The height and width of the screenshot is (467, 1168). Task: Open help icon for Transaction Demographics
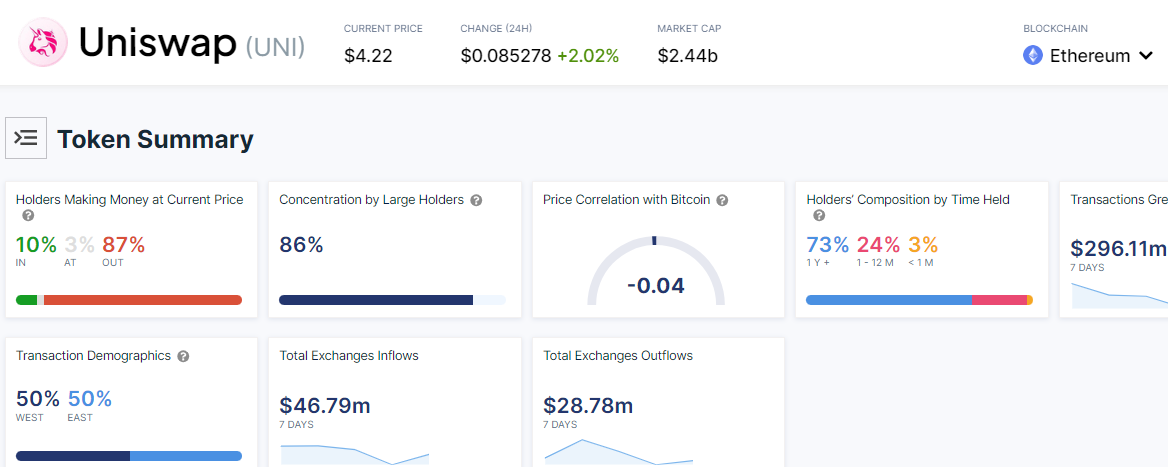[x=183, y=357]
